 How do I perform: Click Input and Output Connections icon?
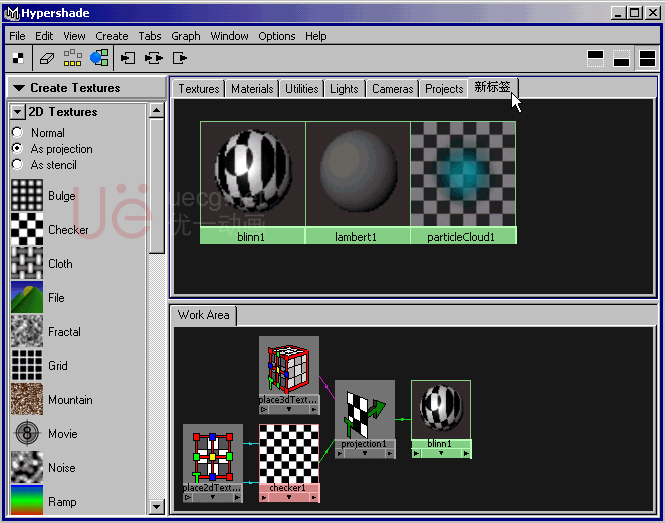coord(154,58)
